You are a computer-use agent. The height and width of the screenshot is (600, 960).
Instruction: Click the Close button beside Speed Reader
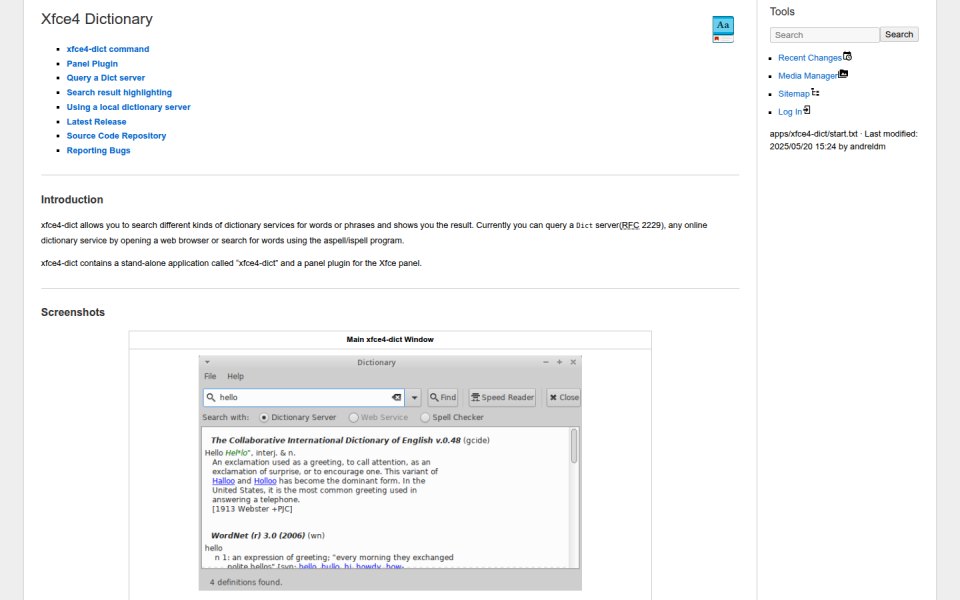563,397
